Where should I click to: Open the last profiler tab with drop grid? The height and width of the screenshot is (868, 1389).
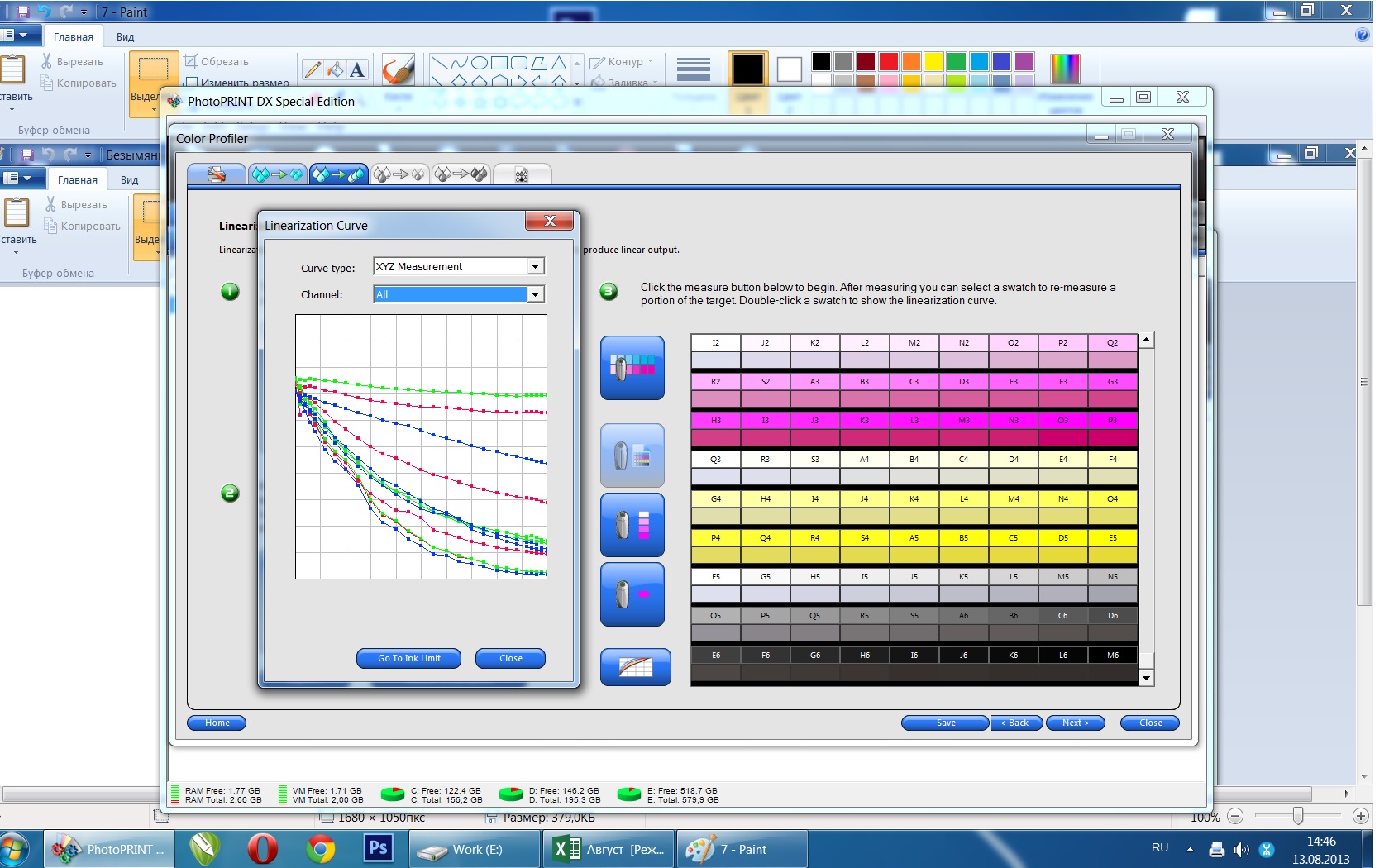coord(523,174)
